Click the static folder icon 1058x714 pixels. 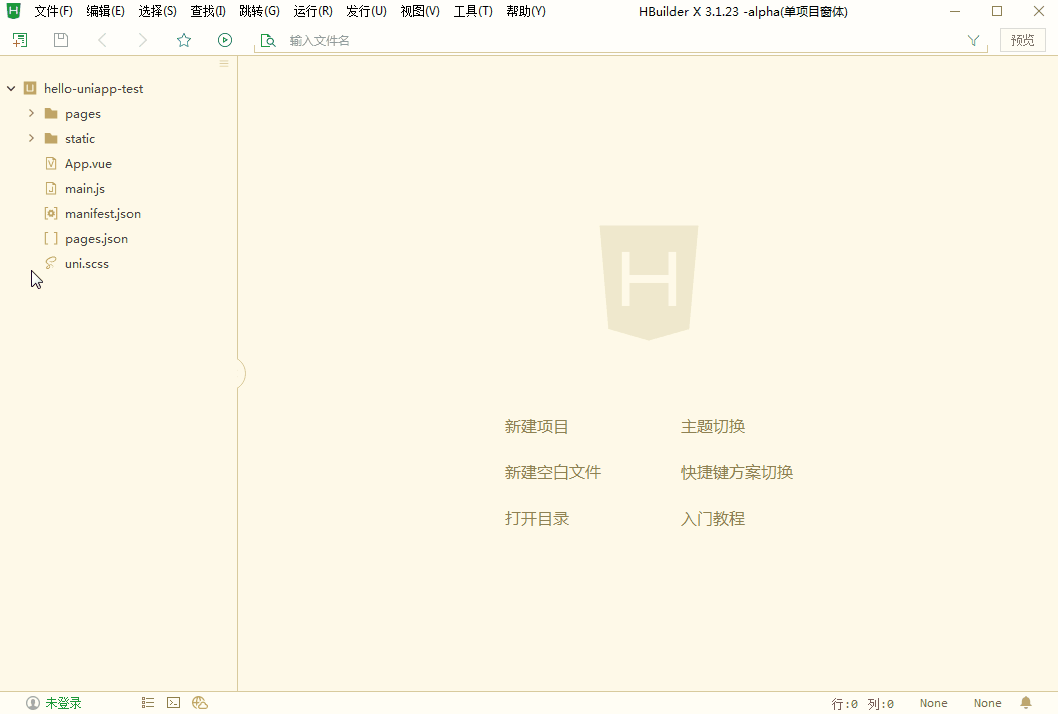(51, 138)
